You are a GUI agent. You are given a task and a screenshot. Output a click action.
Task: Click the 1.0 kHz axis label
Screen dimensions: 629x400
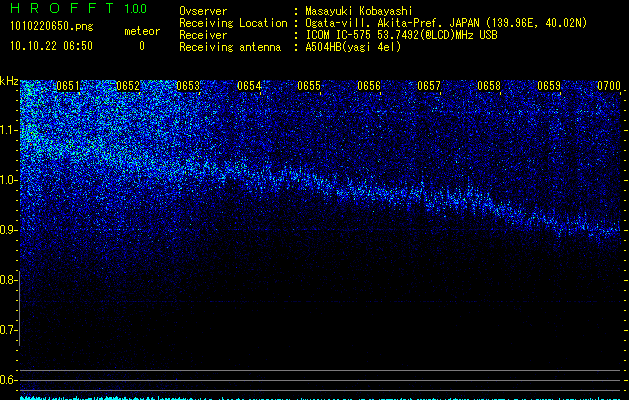(x=8, y=180)
